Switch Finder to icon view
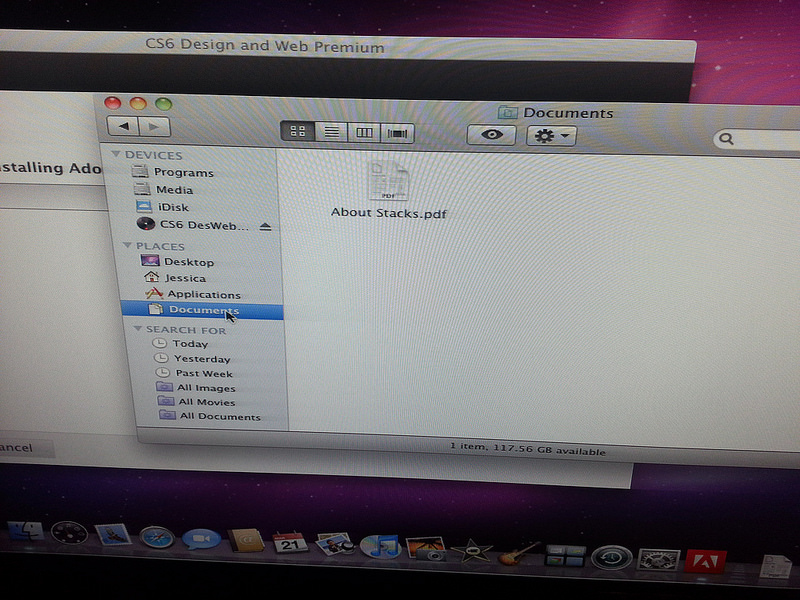Image resolution: width=800 pixels, height=600 pixels. tap(298, 132)
